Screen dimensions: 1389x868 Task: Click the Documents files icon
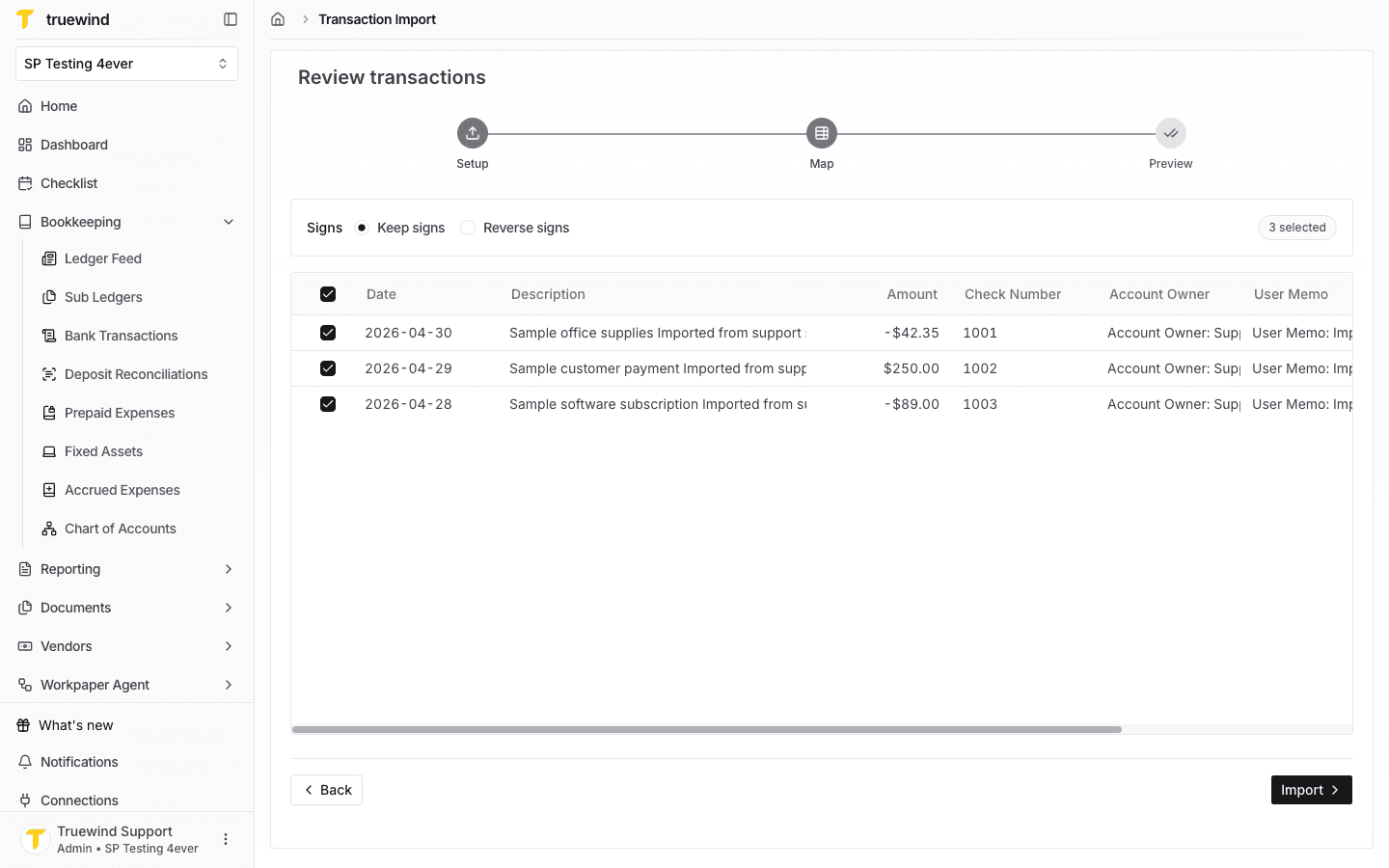25,608
